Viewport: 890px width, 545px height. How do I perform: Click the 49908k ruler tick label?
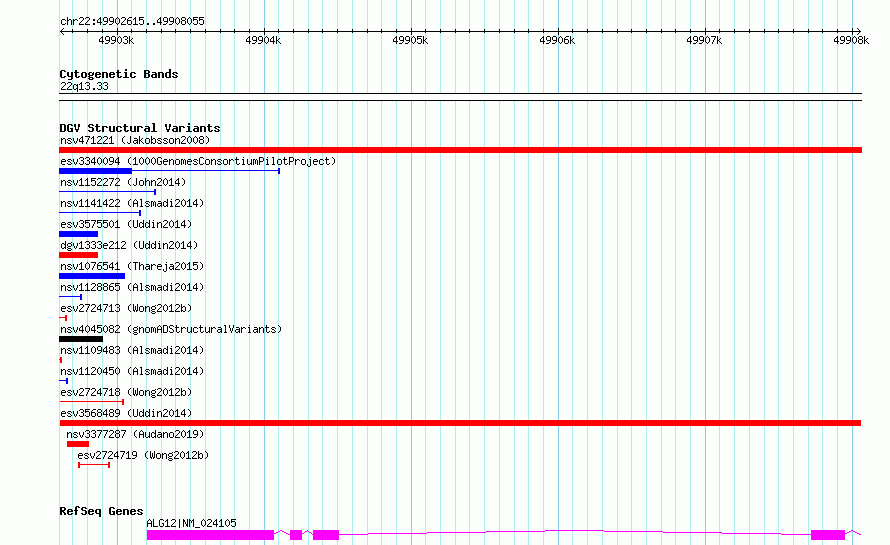click(x=851, y=40)
